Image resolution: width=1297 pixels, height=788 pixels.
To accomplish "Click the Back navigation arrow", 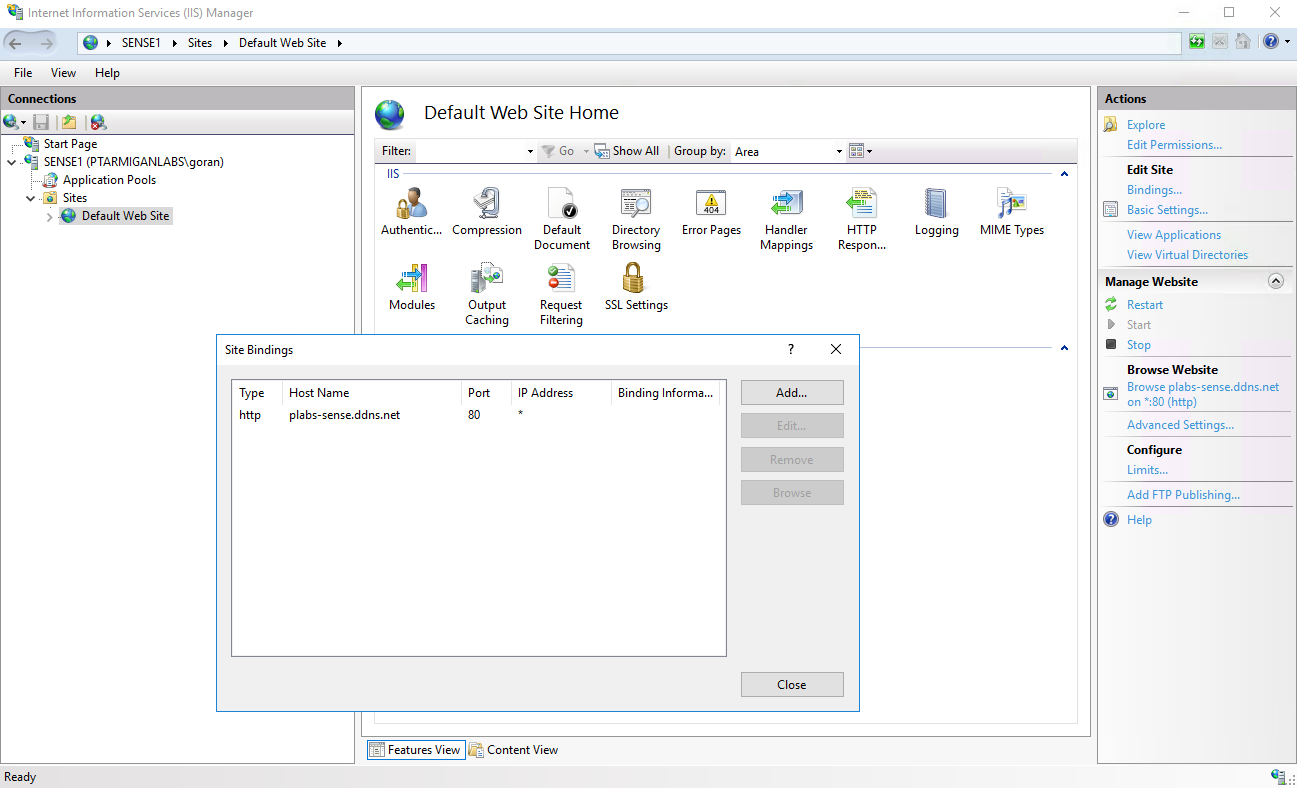I will (x=16, y=43).
